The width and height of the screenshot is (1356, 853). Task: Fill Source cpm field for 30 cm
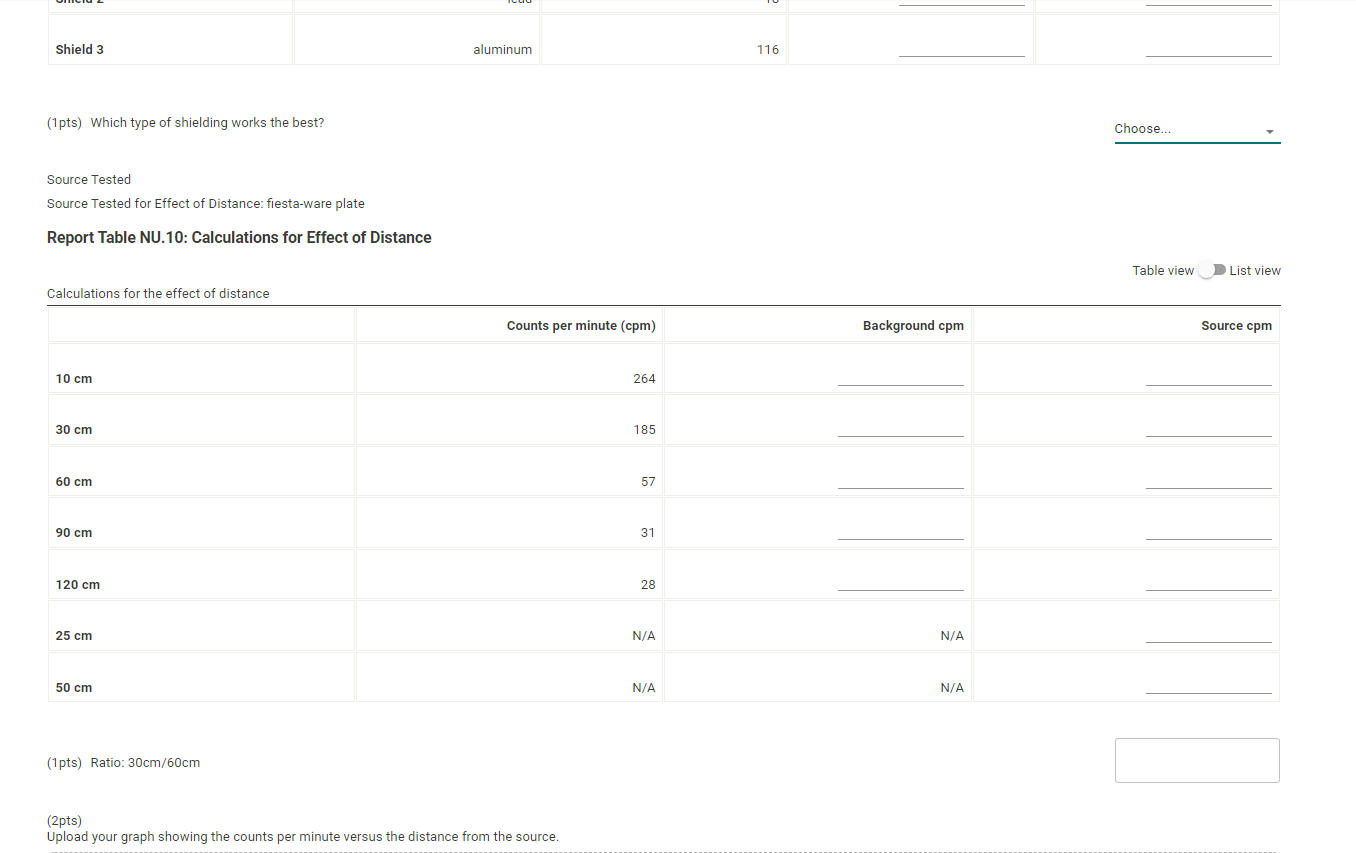pyautogui.click(x=1208, y=427)
